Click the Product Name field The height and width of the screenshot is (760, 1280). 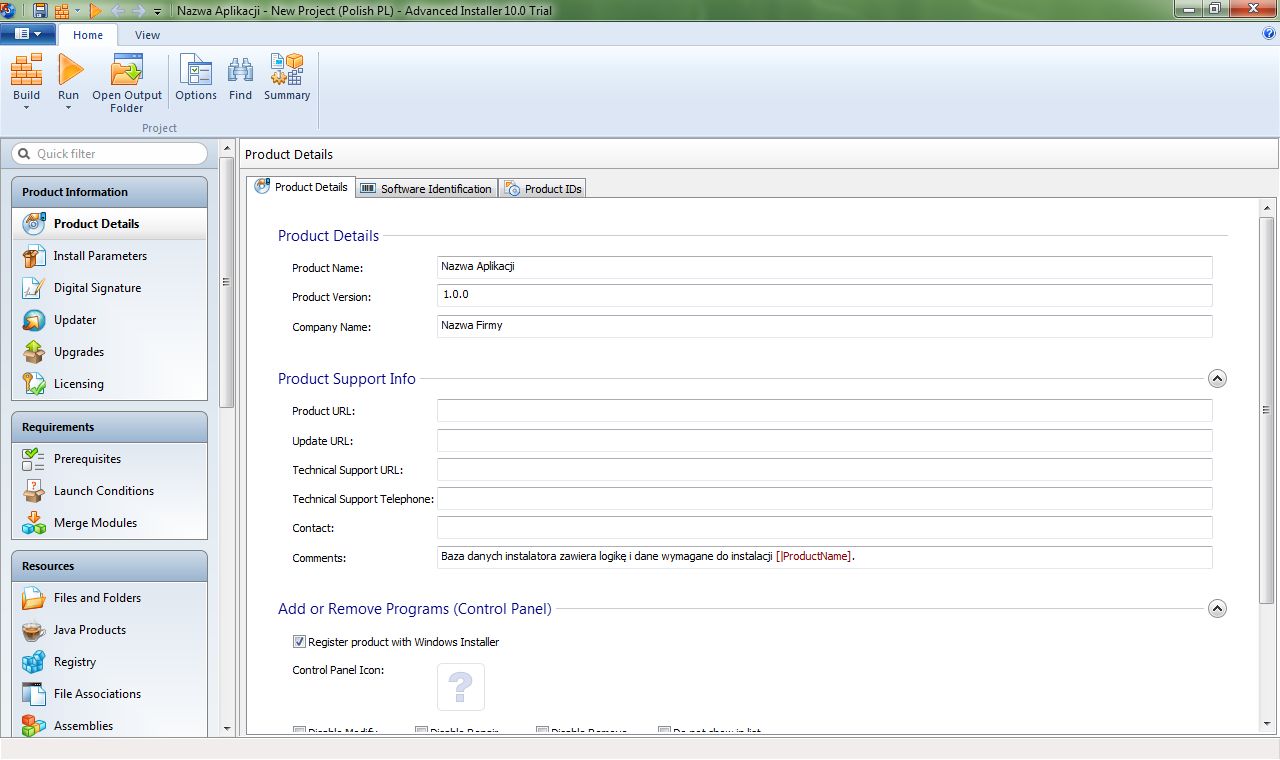(x=825, y=267)
